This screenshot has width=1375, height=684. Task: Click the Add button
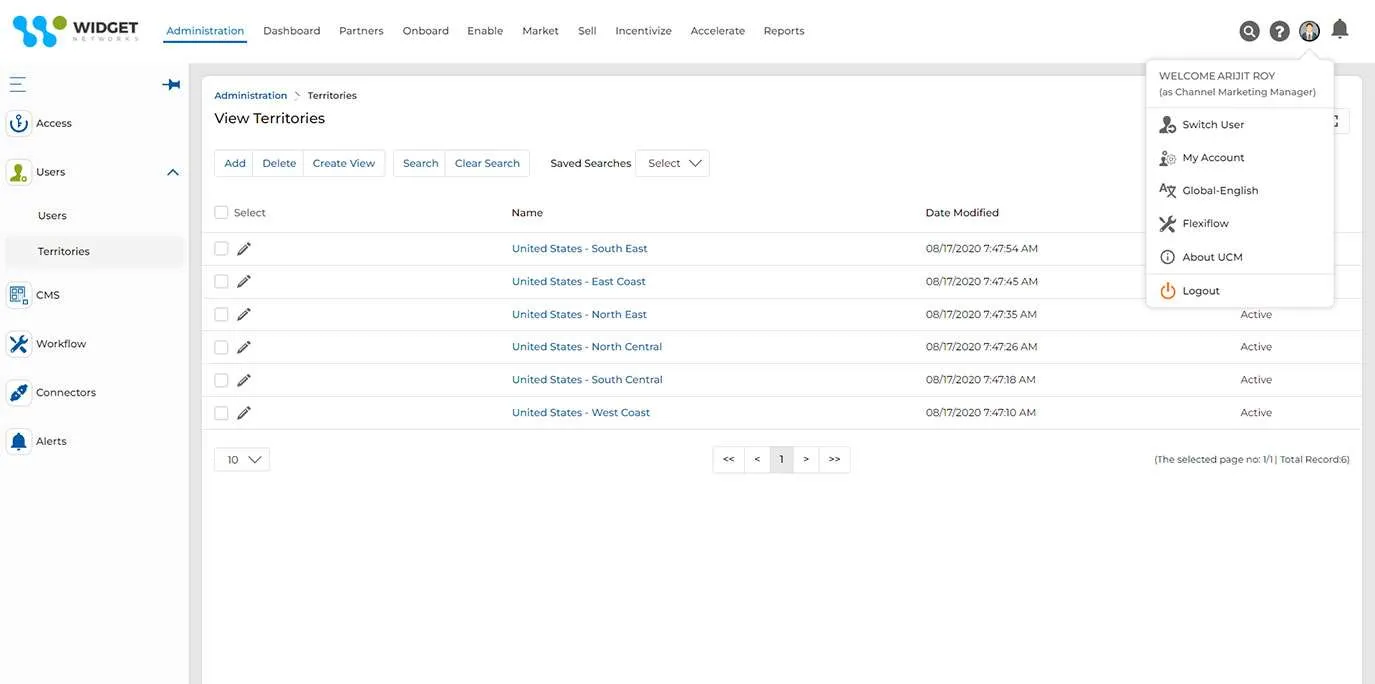[x=235, y=164]
